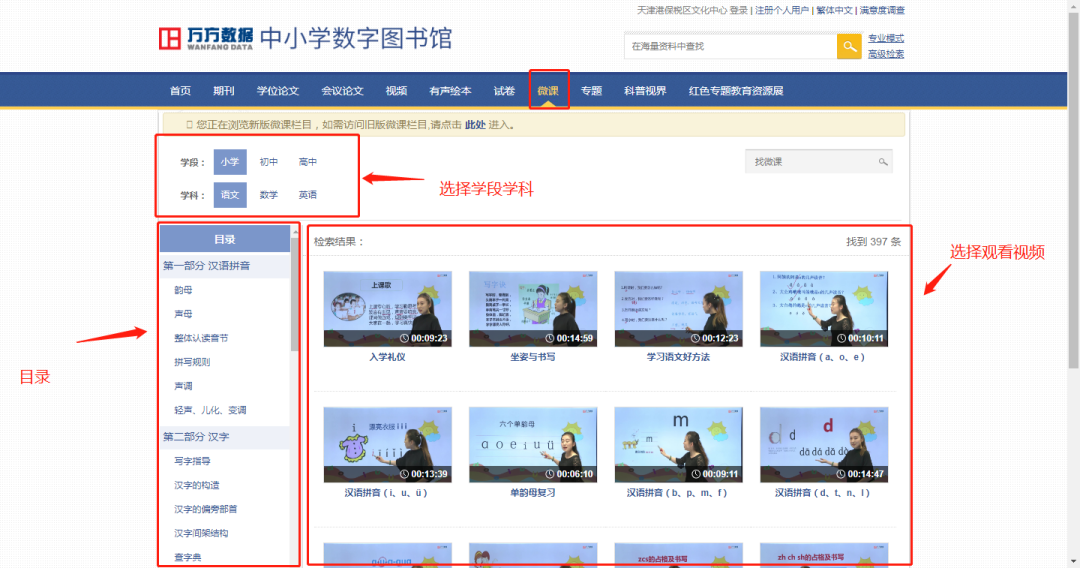Open 红色专题教育资源展 nav tab

736,91
